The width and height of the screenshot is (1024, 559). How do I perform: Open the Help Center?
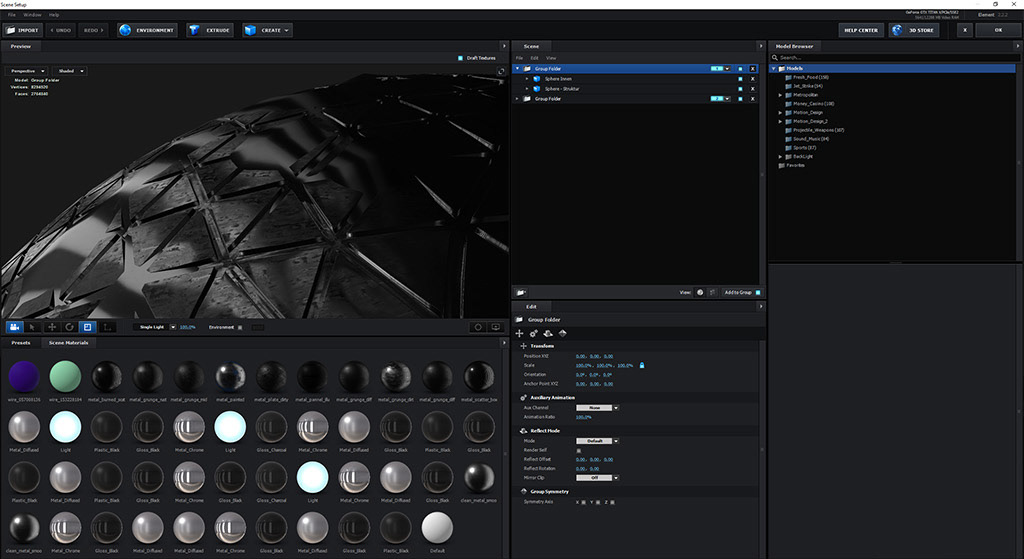tap(861, 30)
